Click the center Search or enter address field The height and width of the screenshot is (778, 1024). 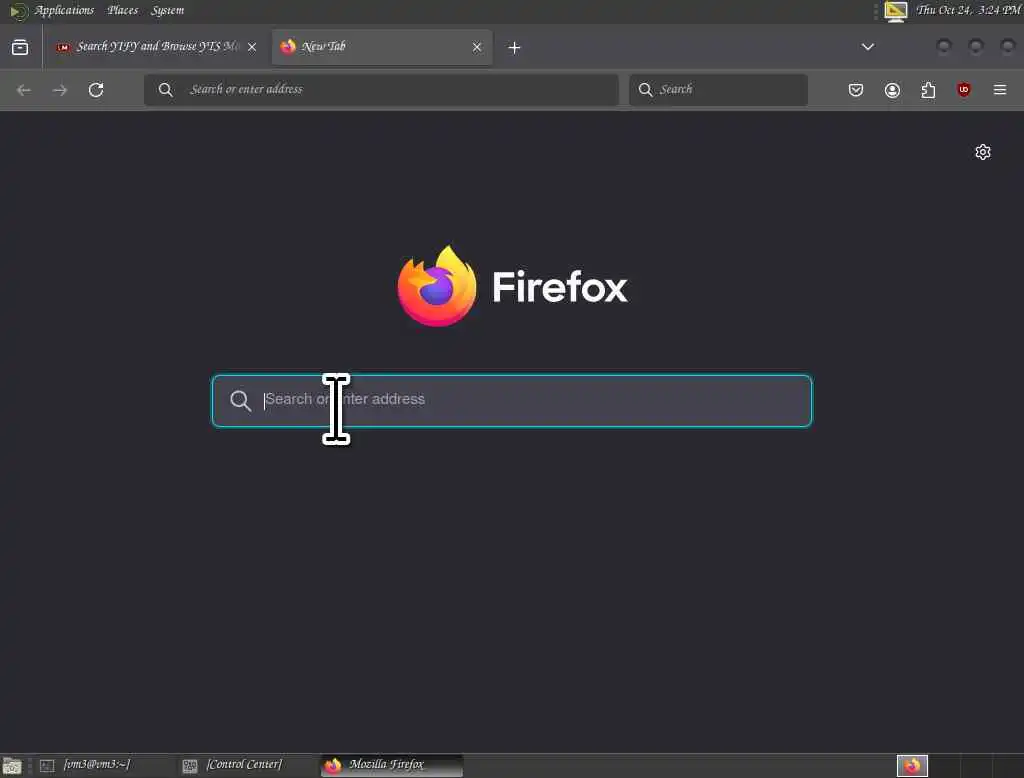coord(512,400)
